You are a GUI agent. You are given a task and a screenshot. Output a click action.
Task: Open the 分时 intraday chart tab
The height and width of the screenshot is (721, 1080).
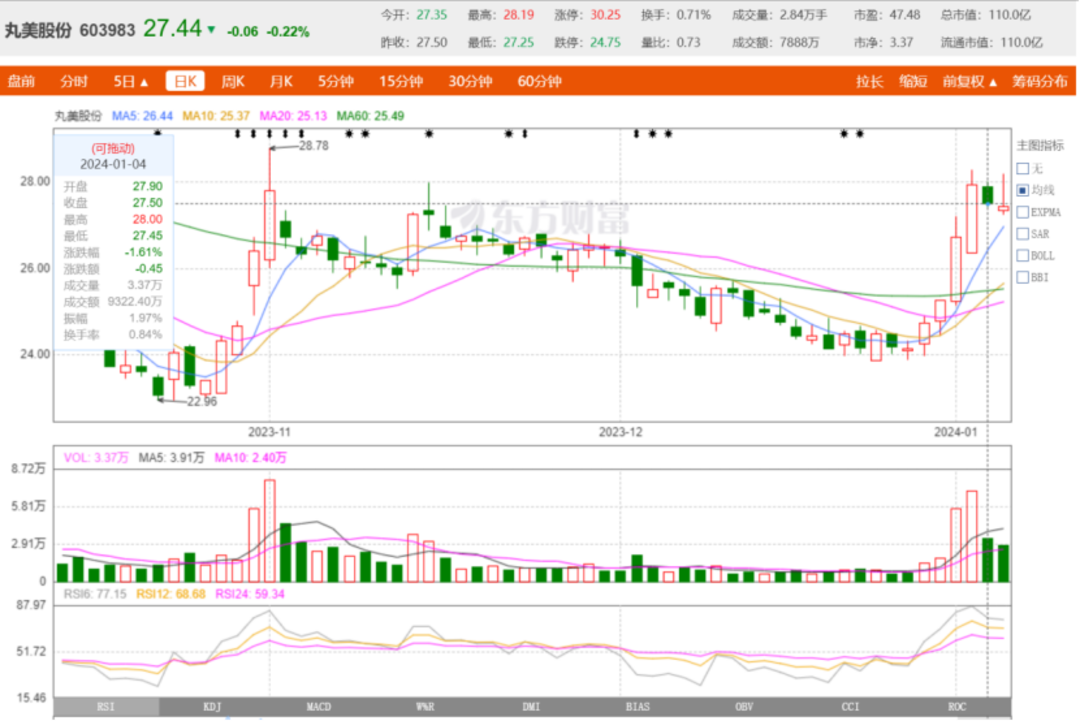click(74, 81)
